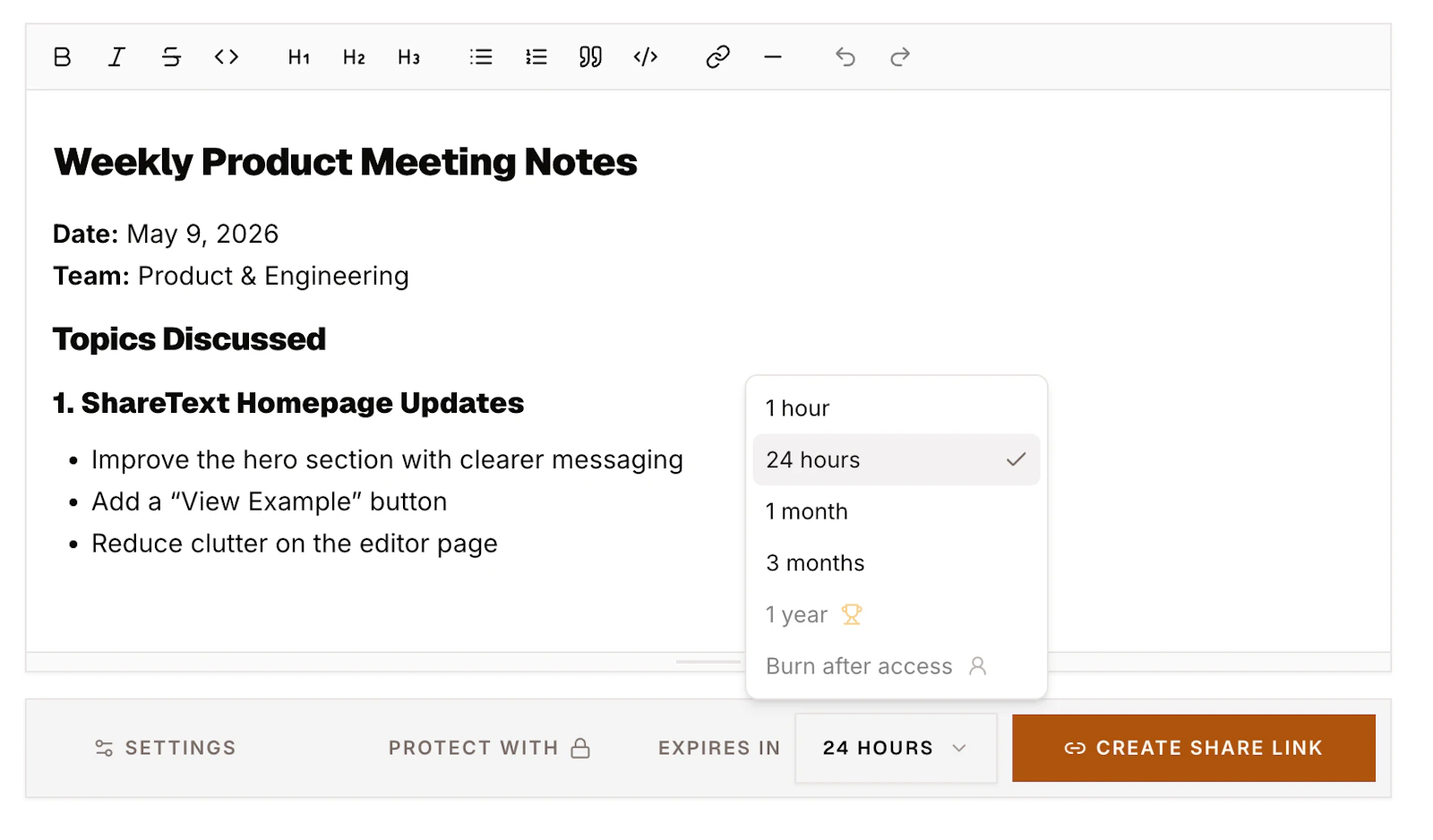Click the EXPIRES IN label
The width and height of the screenshot is (1433, 840).
click(x=719, y=748)
